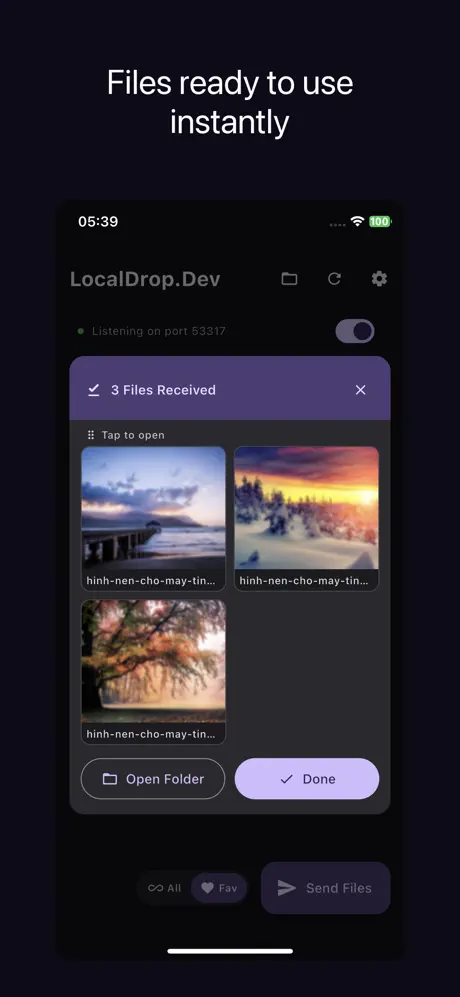Open the received files folder icon in header
460x997 pixels.
pyautogui.click(x=289, y=278)
